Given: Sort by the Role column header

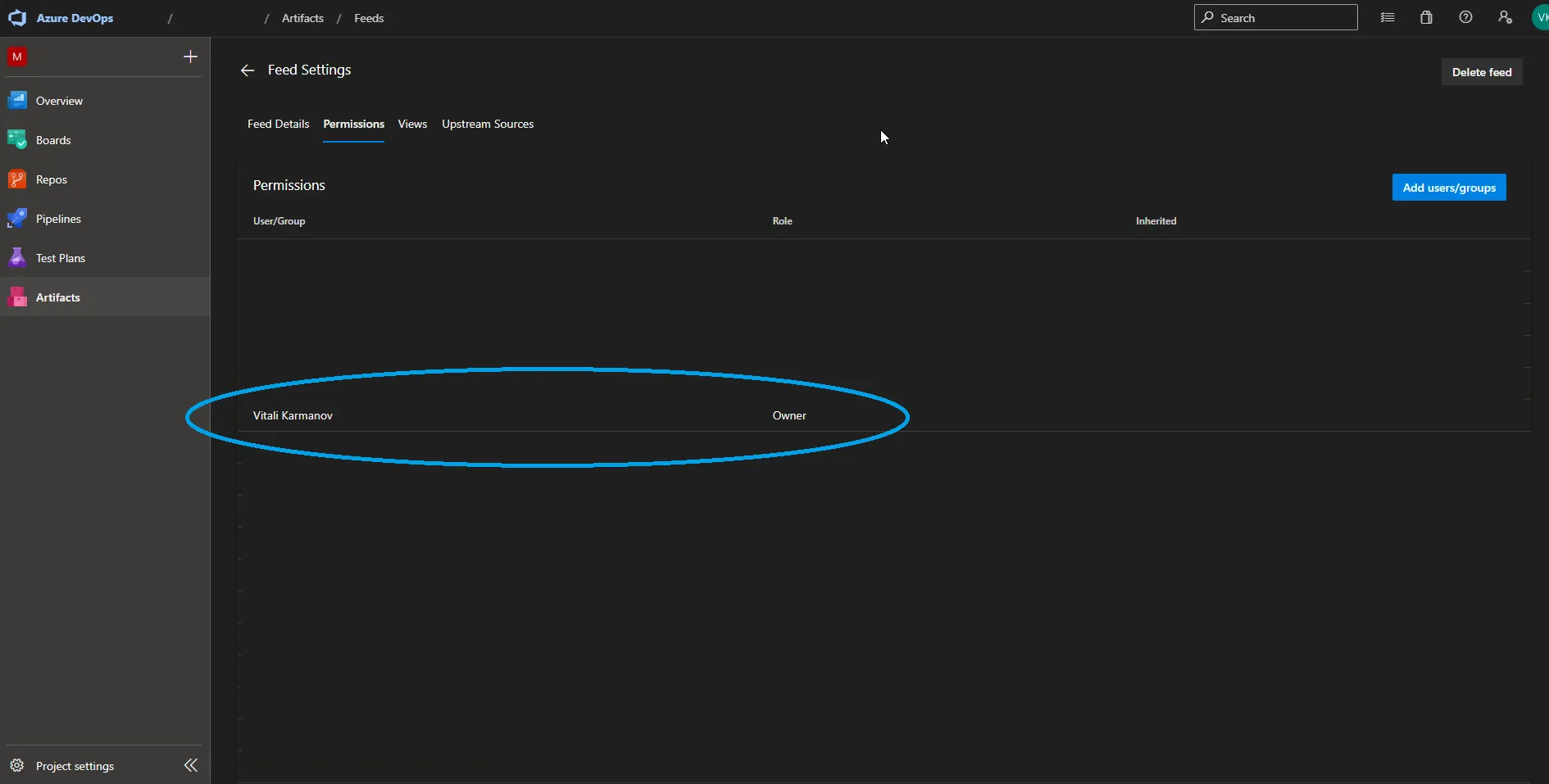Looking at the screenshot, I should tap(783, 221).
